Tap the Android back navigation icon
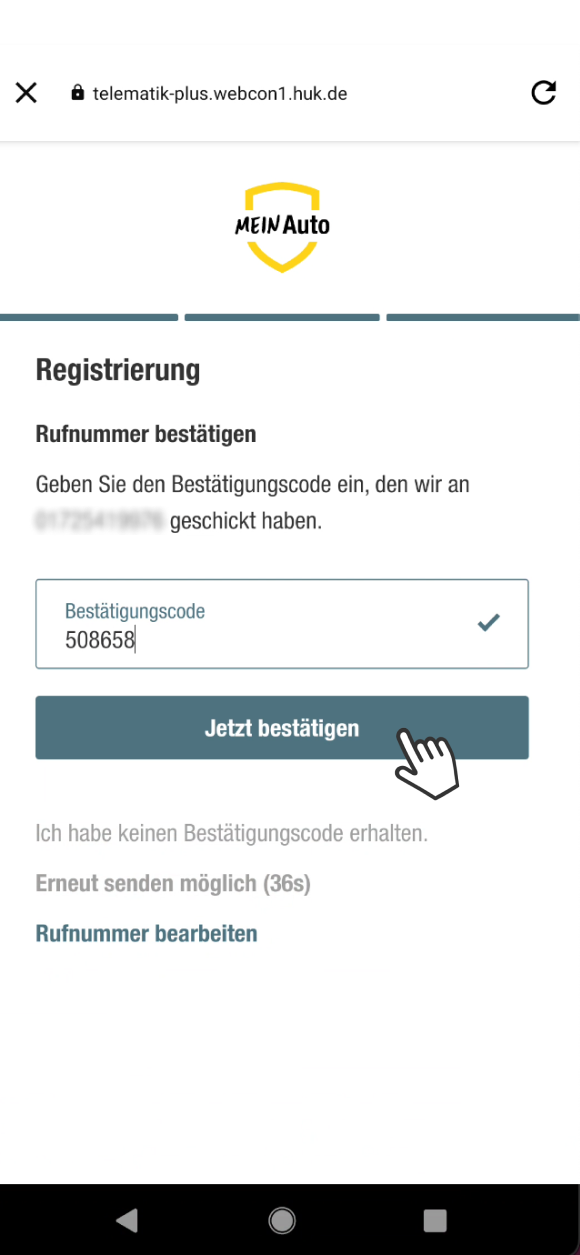The width and height of the screenshot is (580, 1255). (127, 1220)
